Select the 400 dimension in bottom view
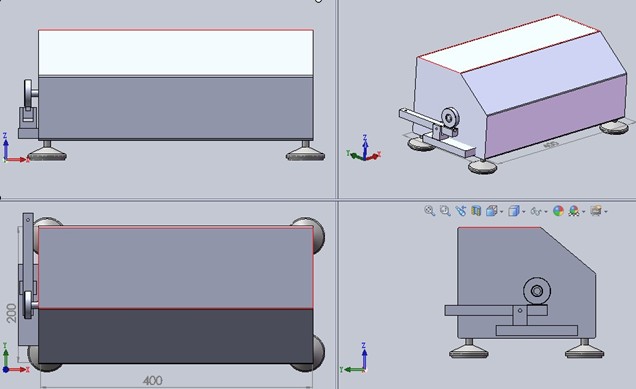This screenshot has width=636, height=389. [153, 380]
